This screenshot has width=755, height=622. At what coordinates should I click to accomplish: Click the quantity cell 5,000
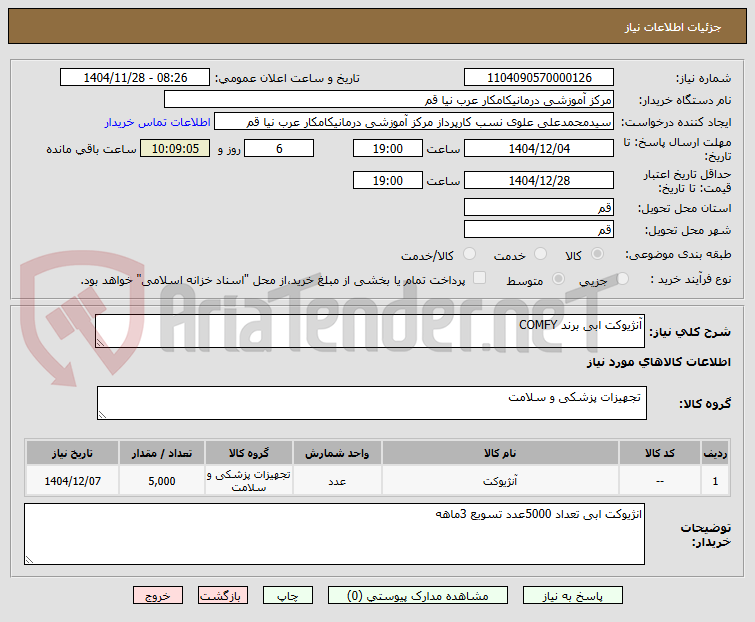click(x=162, y=480)
